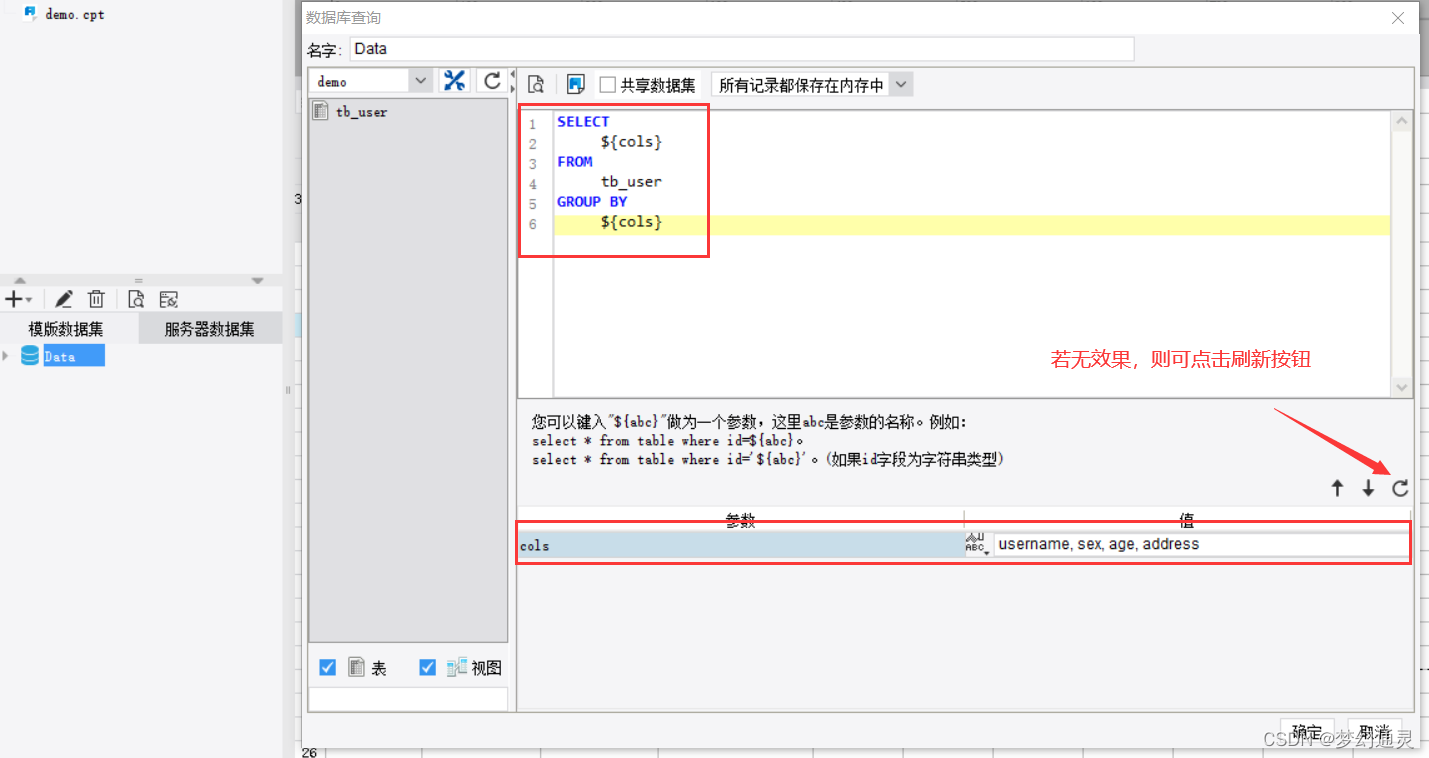1429x758 pixels.
Task: Click tb_user on SQL line 4
Action: click(631, 182)
